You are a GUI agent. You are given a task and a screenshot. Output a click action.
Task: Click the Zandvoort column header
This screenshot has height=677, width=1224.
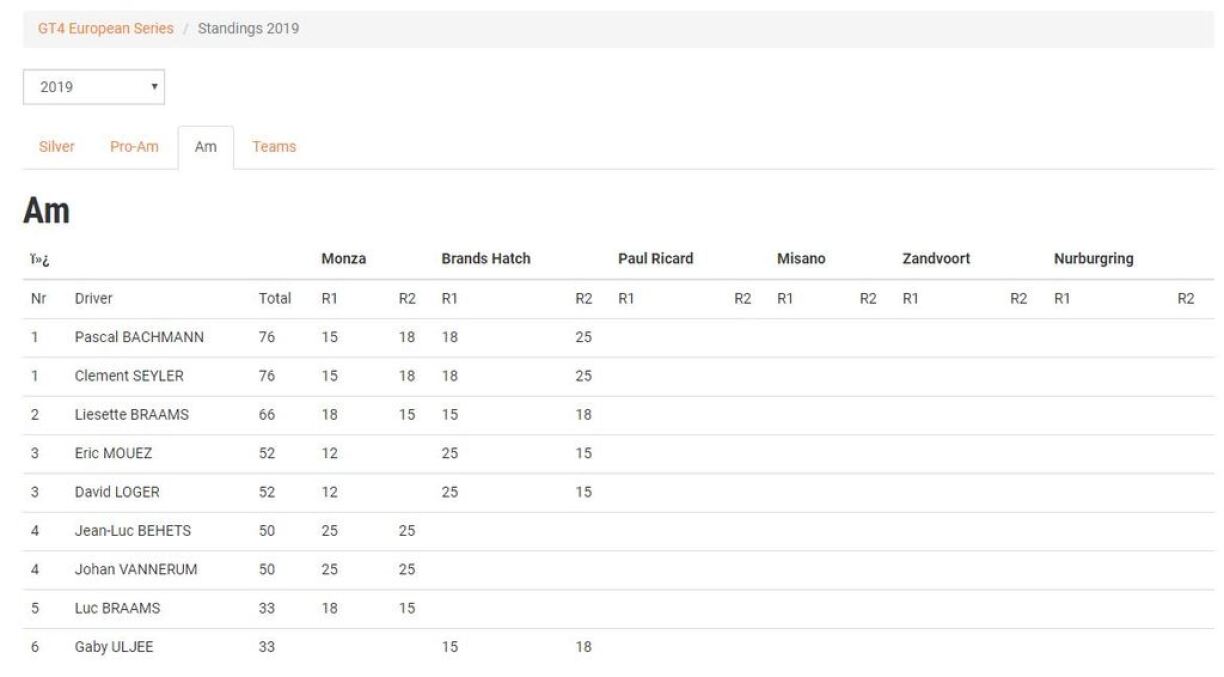pos(937,259)
